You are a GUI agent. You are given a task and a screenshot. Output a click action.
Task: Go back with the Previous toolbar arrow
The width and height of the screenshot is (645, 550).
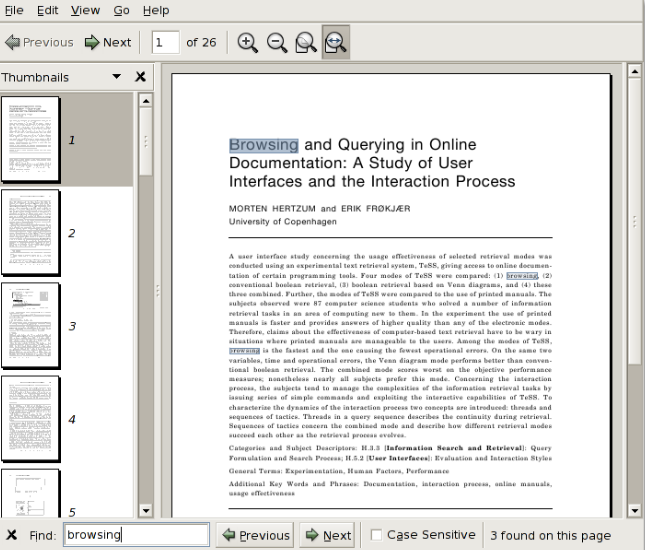point(39,42)
